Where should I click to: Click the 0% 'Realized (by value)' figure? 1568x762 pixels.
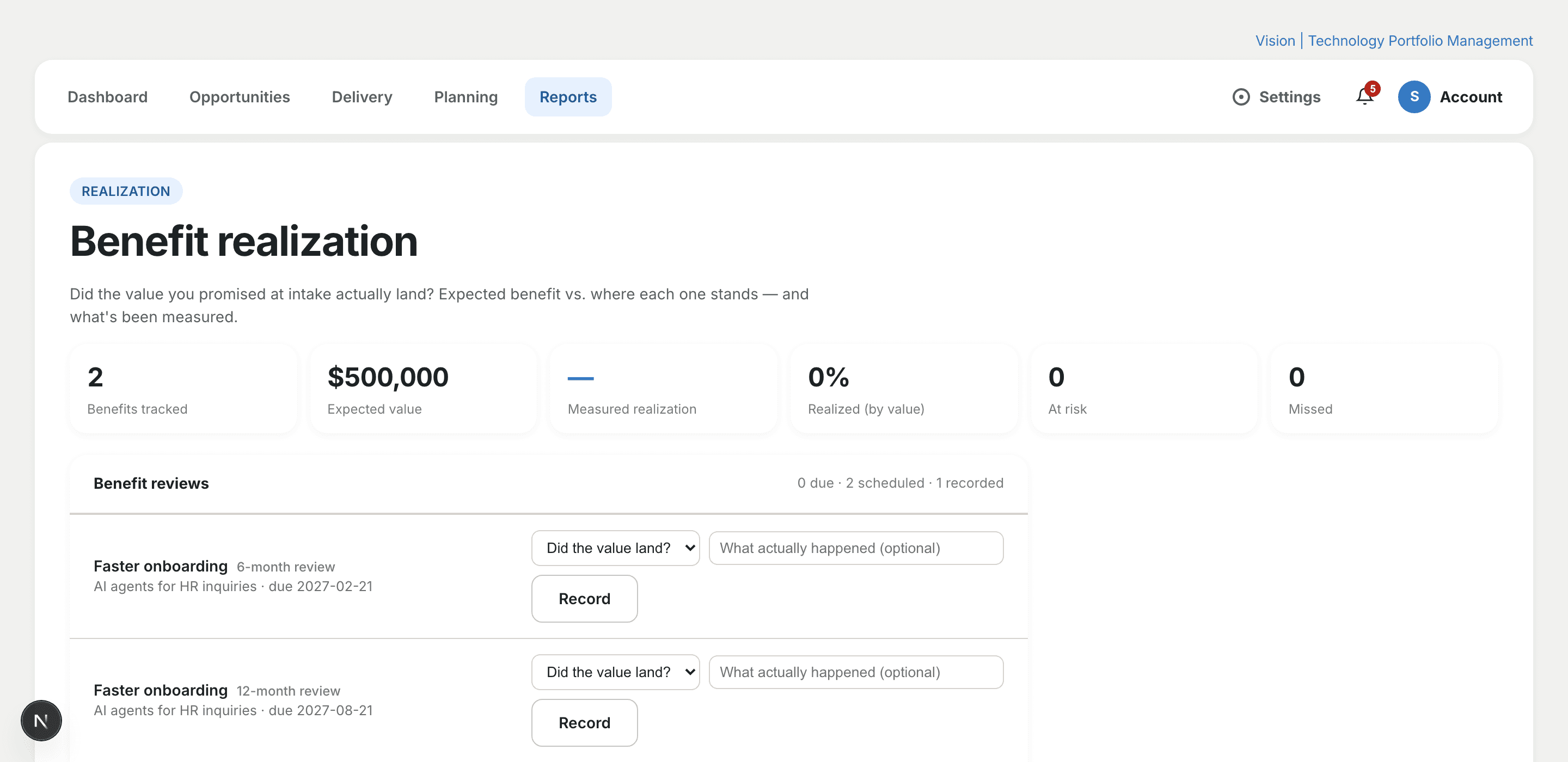click(829, 377)
